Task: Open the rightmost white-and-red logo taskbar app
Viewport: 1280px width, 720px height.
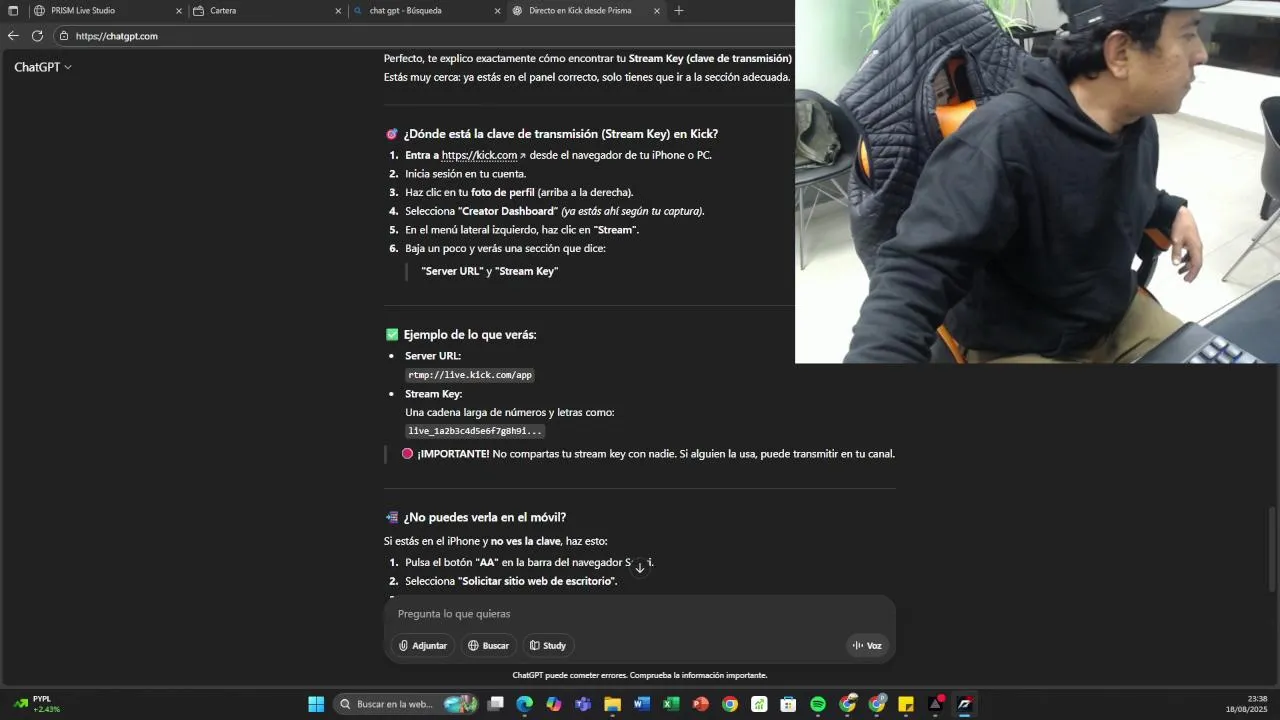Action: click(965, 704)
